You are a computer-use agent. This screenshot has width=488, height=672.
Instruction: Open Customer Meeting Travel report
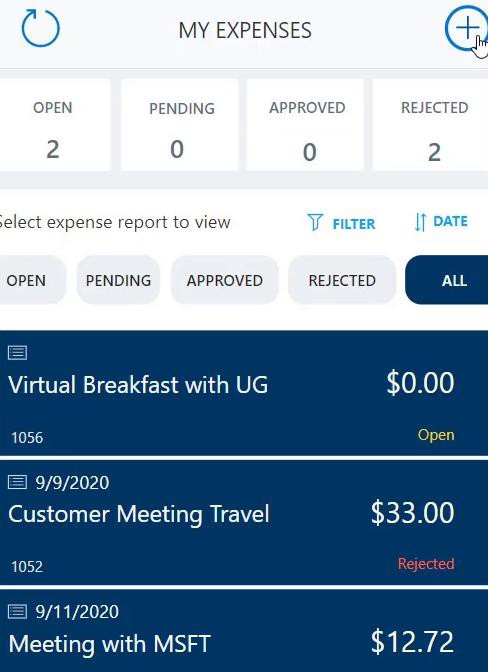(244, 522)
